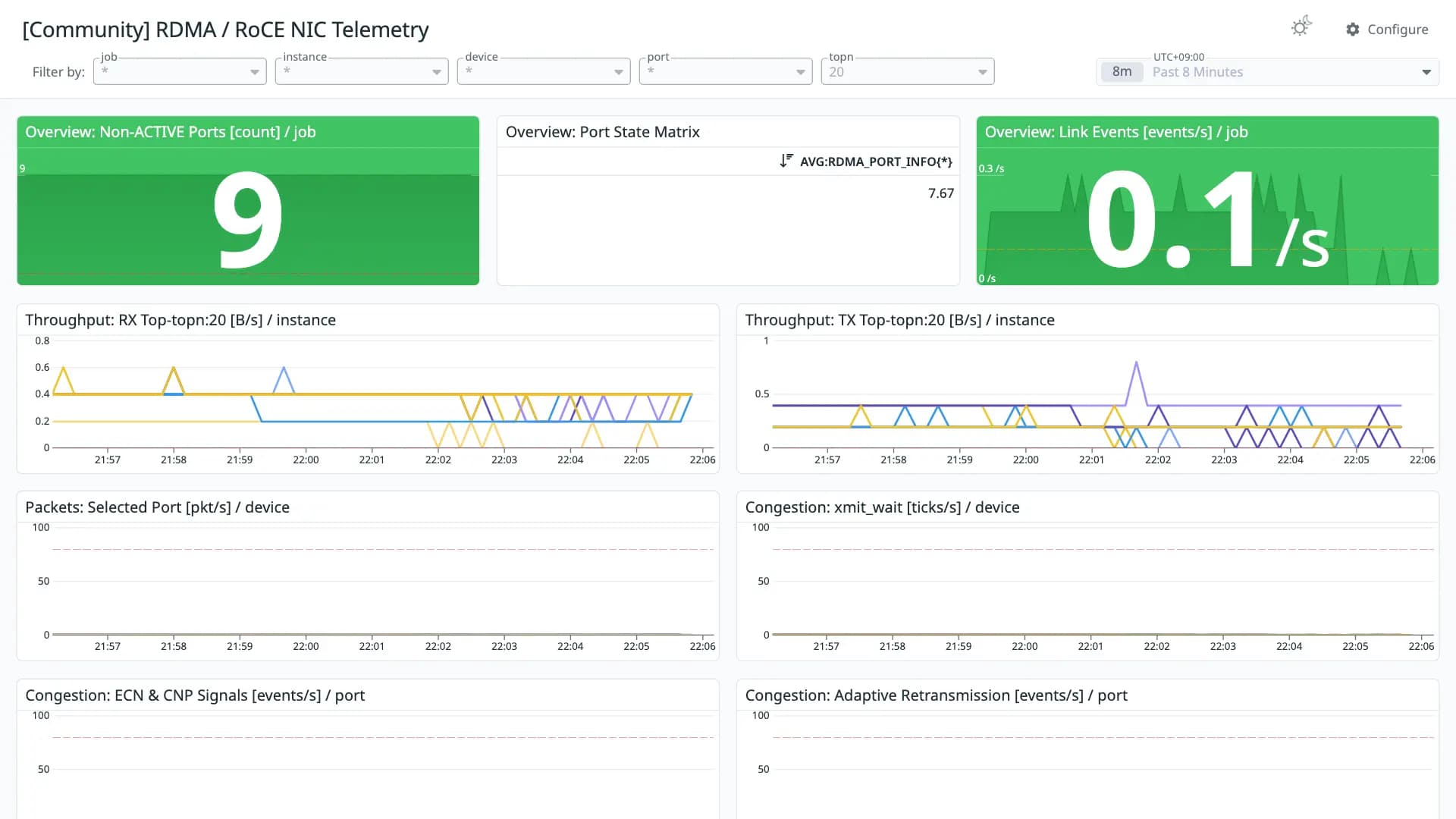The image size is (1456, 819).
Task: Click the Packets: Selected Port chart title
Action: (x=157, y=507)
